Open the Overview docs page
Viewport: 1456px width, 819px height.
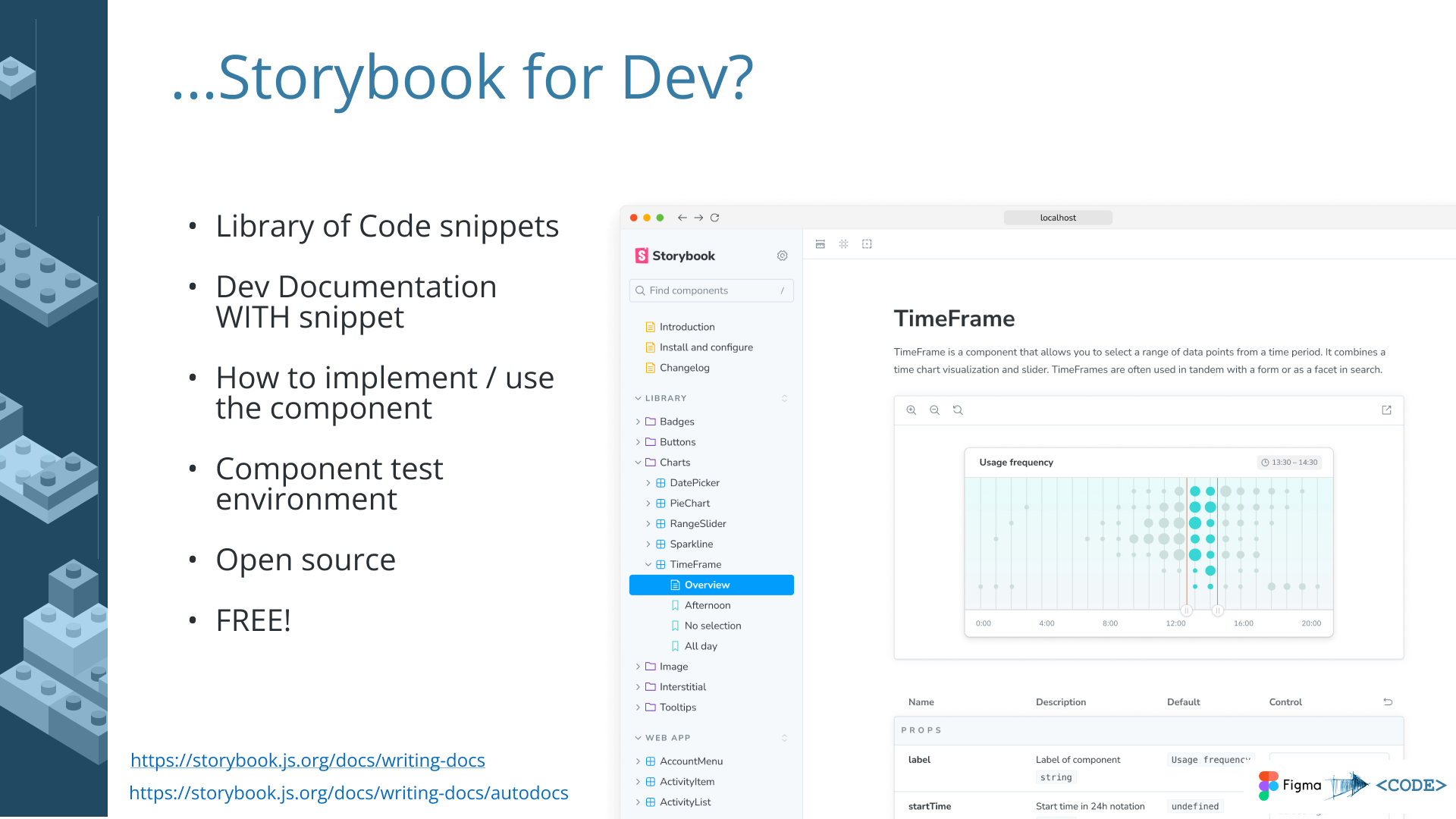tap(706, 585)
